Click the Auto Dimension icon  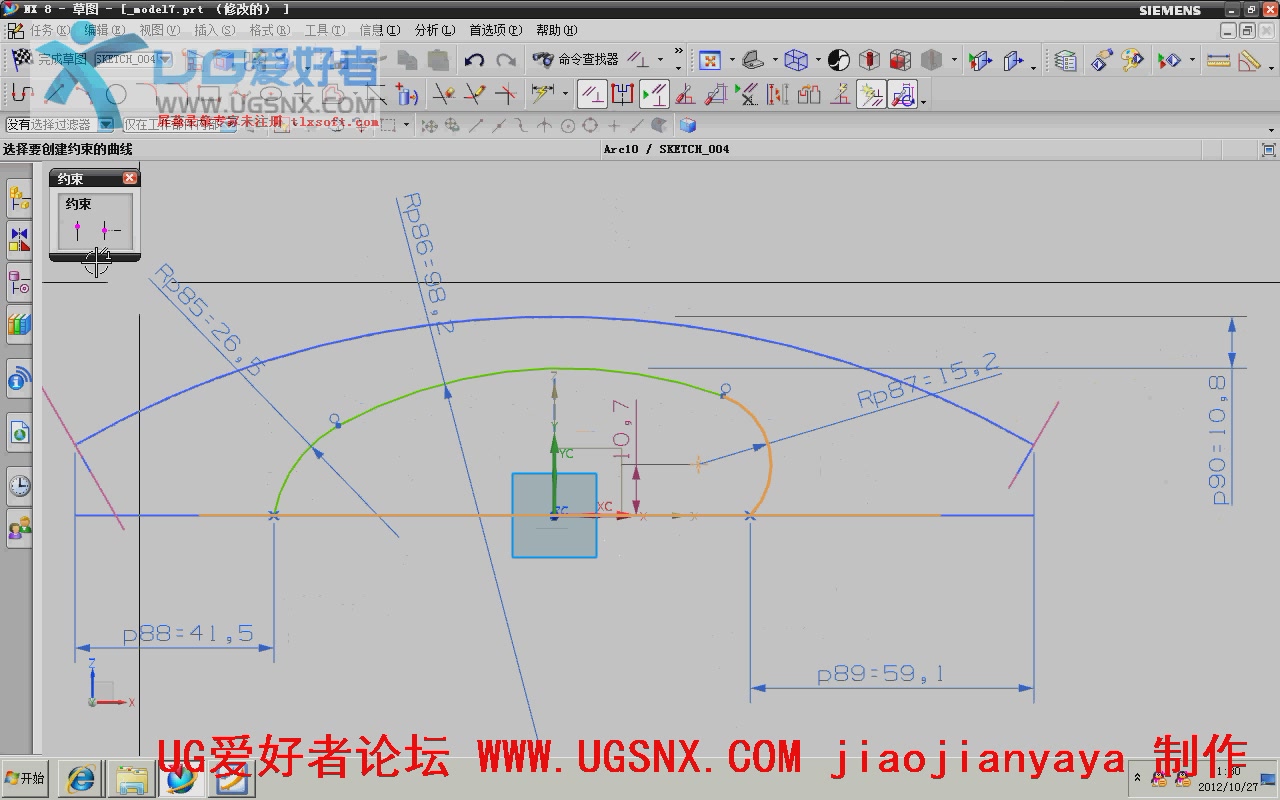[716, 95]
